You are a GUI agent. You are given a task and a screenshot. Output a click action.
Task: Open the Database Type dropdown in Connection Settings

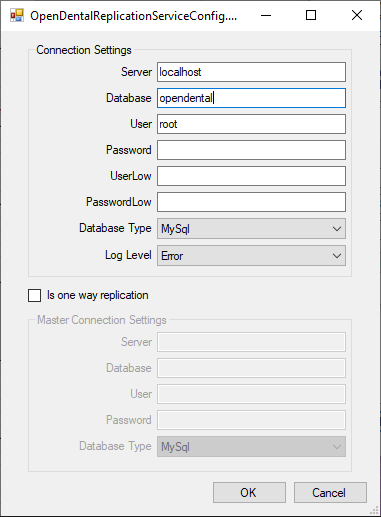[x=251, y=229]
